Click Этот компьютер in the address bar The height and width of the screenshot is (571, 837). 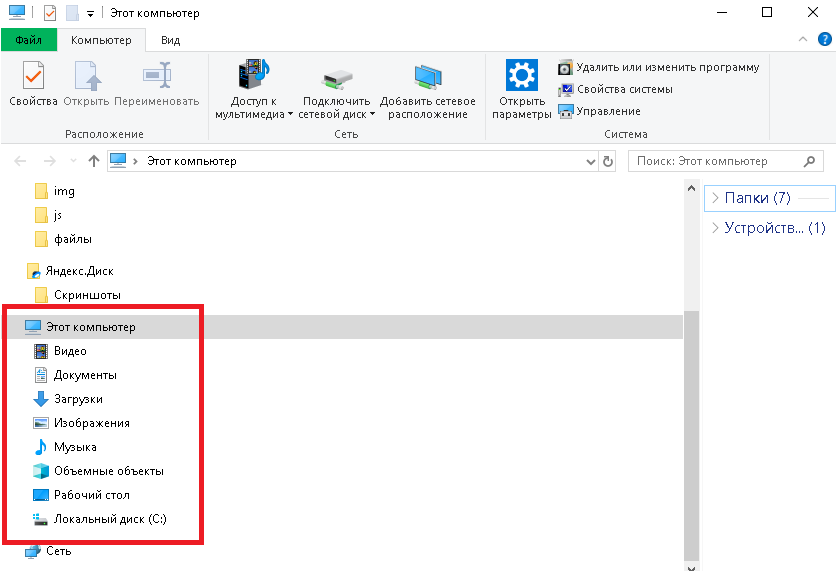point(192,161)
